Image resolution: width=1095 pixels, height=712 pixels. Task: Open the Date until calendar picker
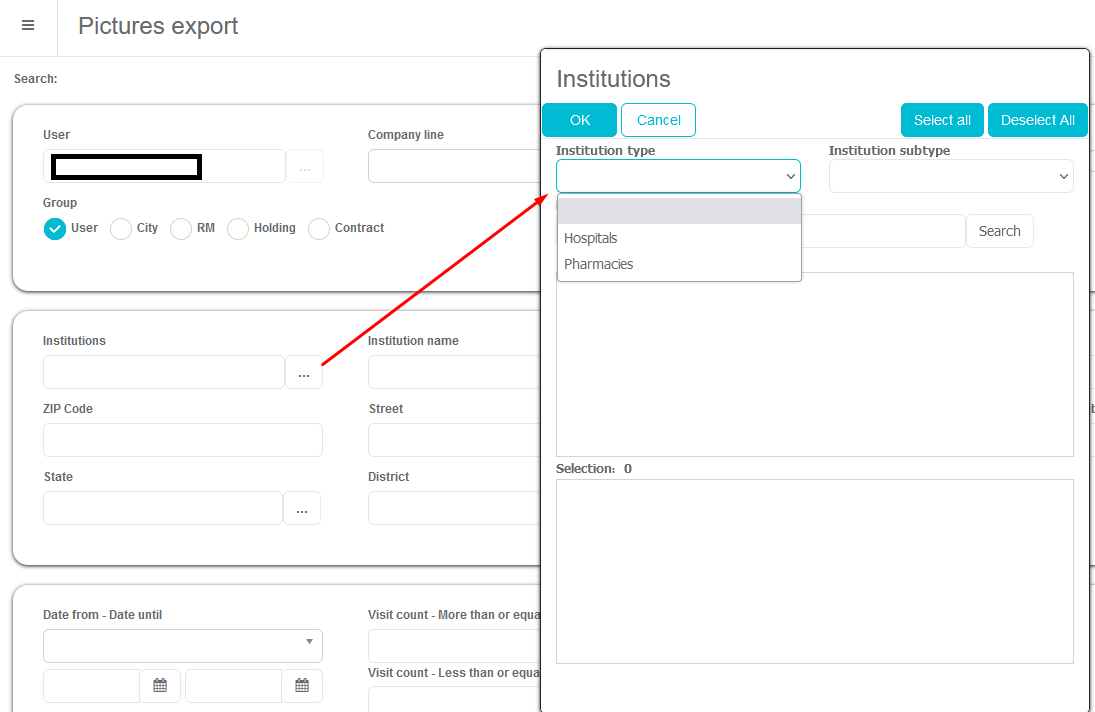[302, 686]
